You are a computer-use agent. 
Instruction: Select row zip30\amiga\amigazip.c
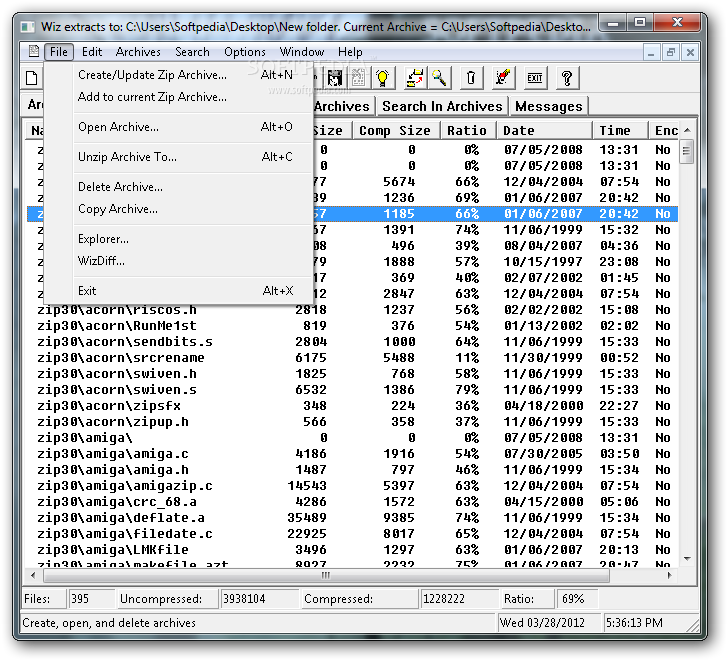tap(351, 486)
